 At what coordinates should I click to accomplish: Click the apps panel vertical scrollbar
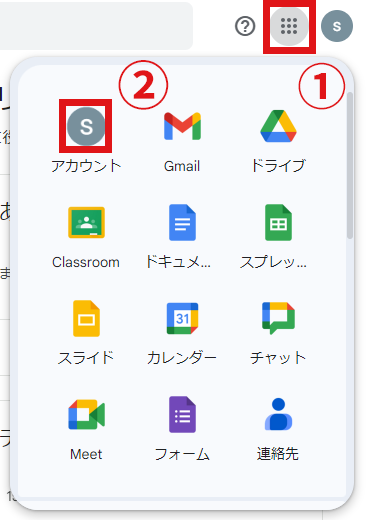[x=349, y=166]
